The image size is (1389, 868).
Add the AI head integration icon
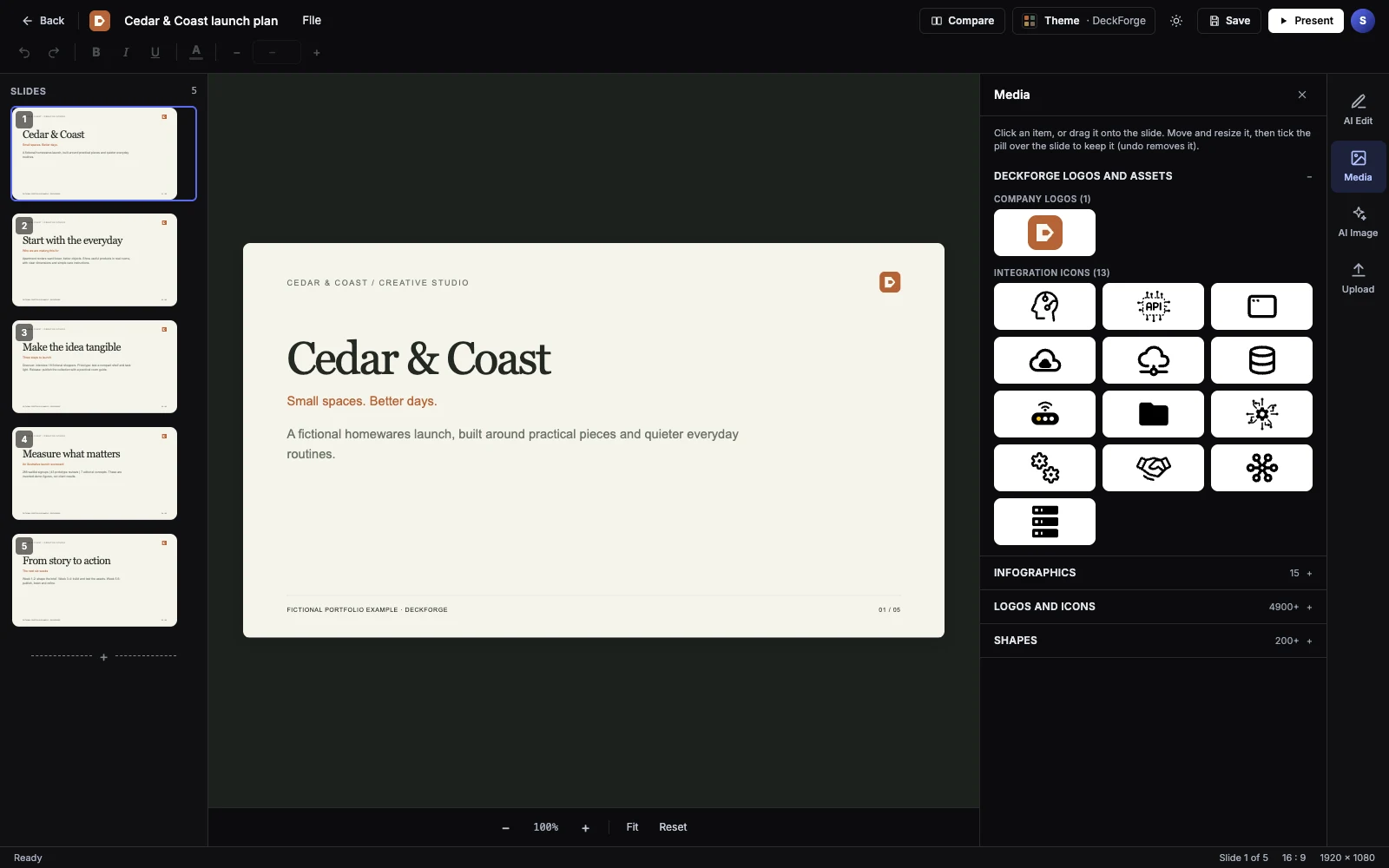pyautogui.click(x=1044, y=306)
